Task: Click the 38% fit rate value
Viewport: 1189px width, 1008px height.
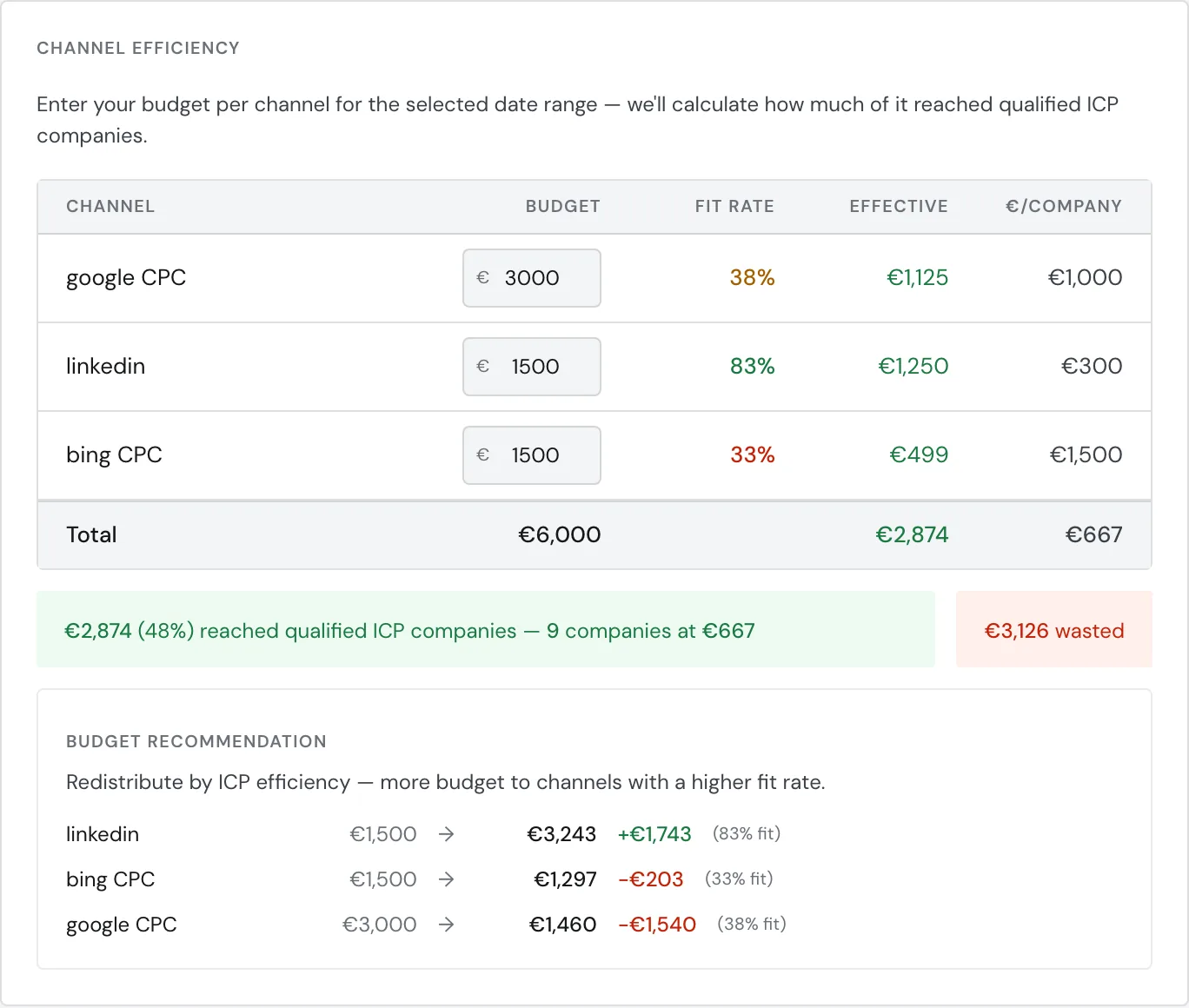Action: (x=752, y=278)
